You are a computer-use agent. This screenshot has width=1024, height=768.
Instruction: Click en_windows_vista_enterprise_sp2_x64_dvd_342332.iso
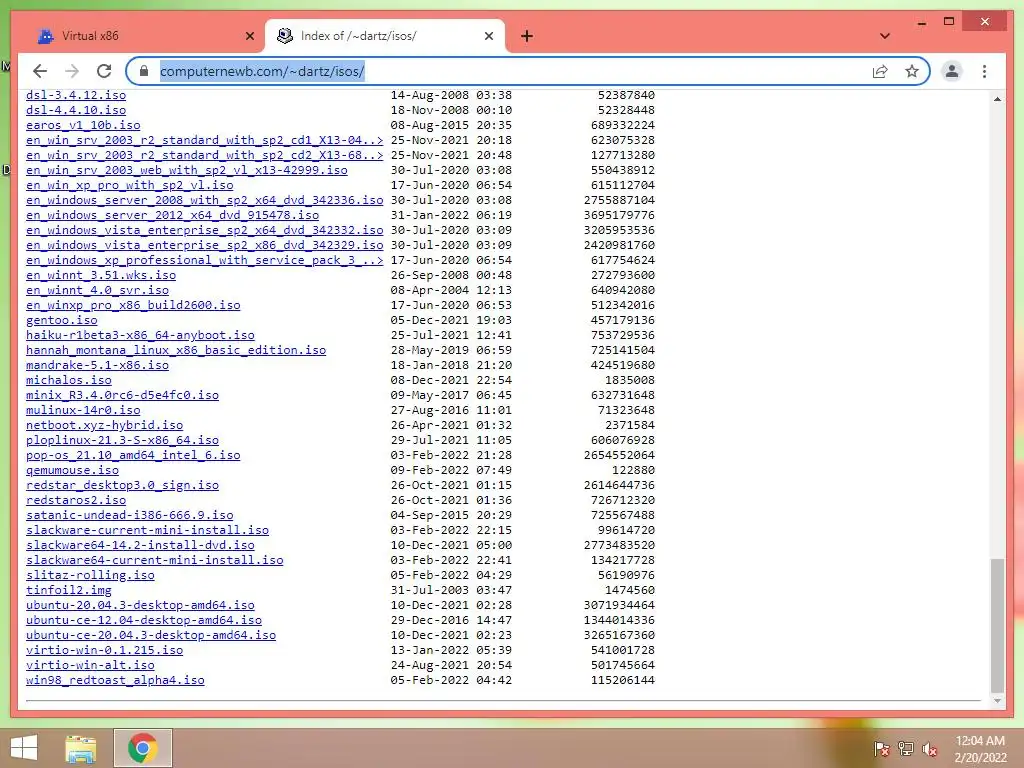(204, 231)
